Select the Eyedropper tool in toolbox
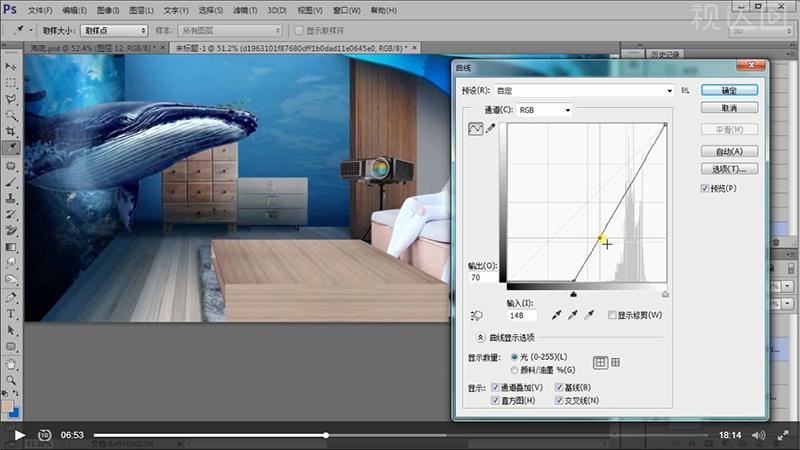The image size is (800, 450). tap(11, 148)
